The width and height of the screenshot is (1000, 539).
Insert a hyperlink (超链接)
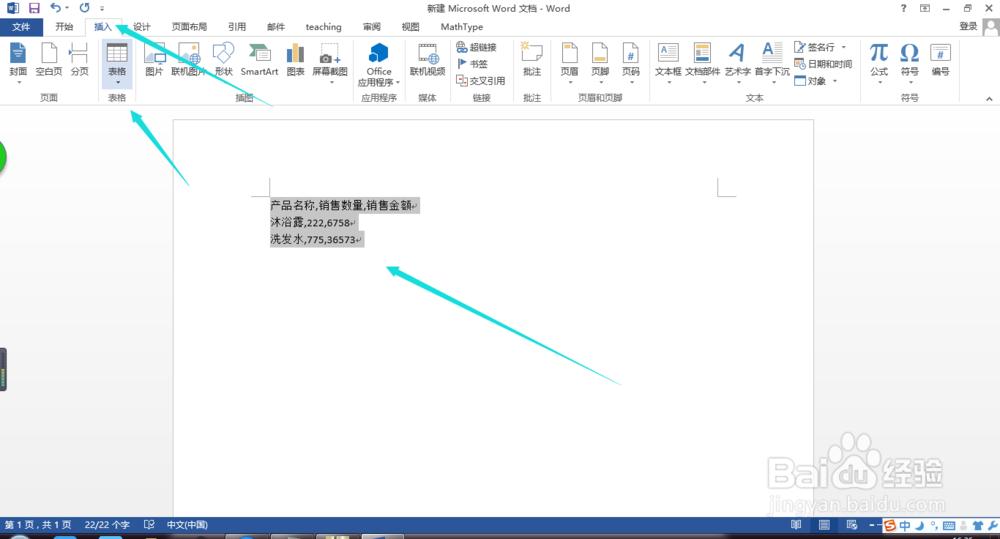476,47
